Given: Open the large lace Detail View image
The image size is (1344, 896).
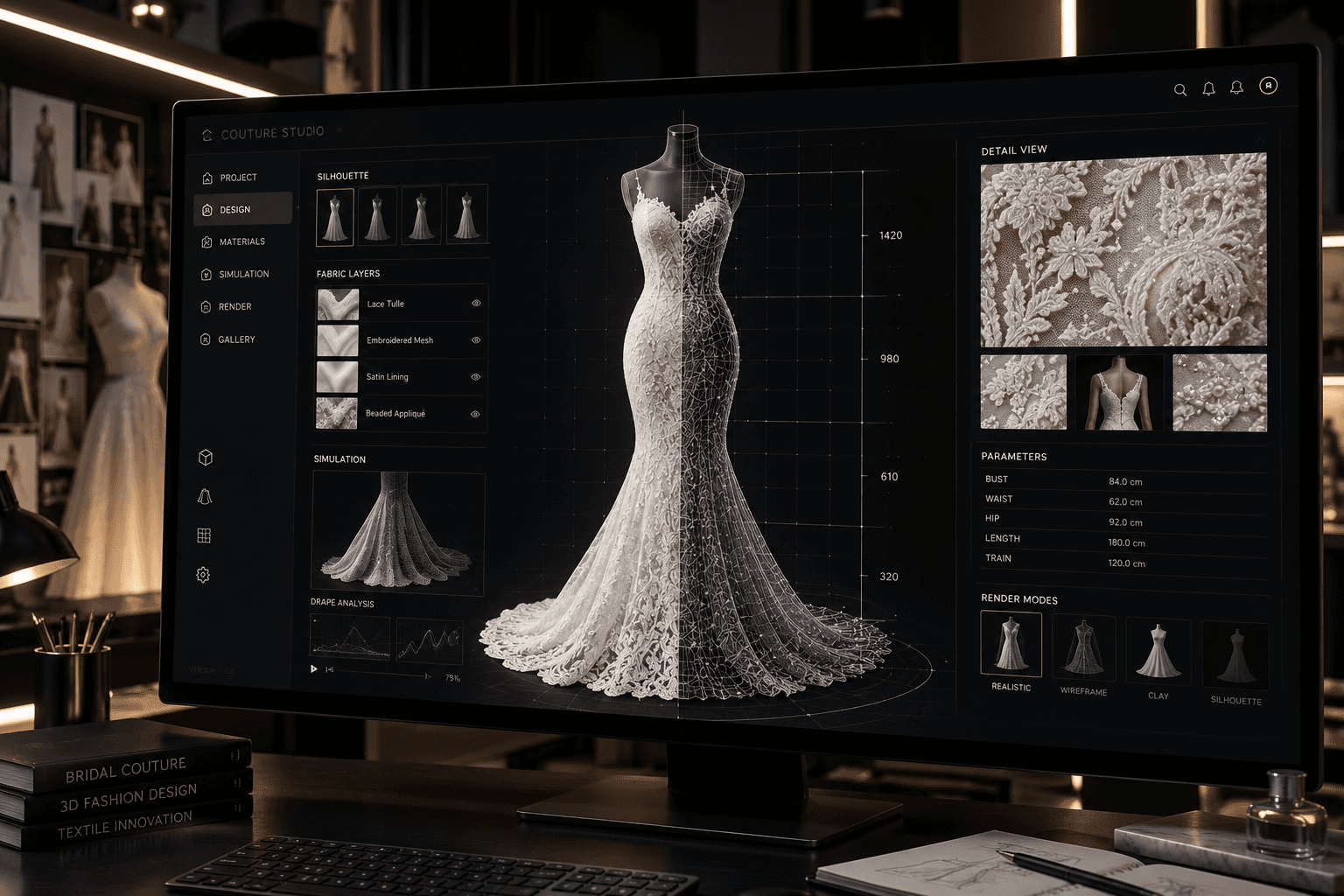Looking at the screenshot, I should point(1123,250).
